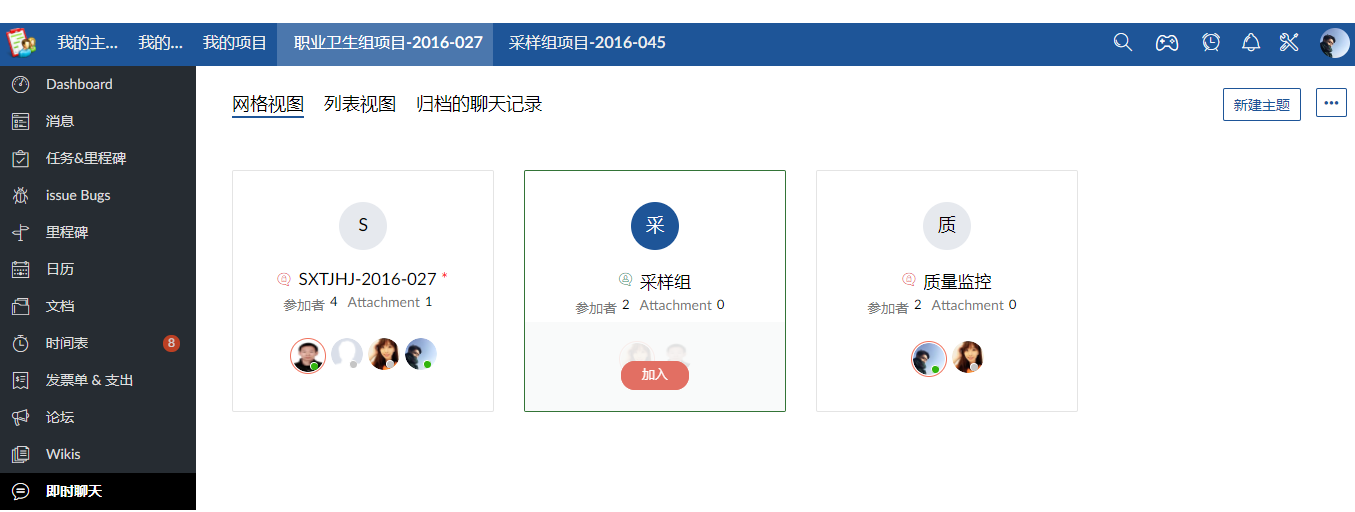Open the search icon in top bar
The width and height of the screenshot is (1355, 512).
coord(1123,42)
